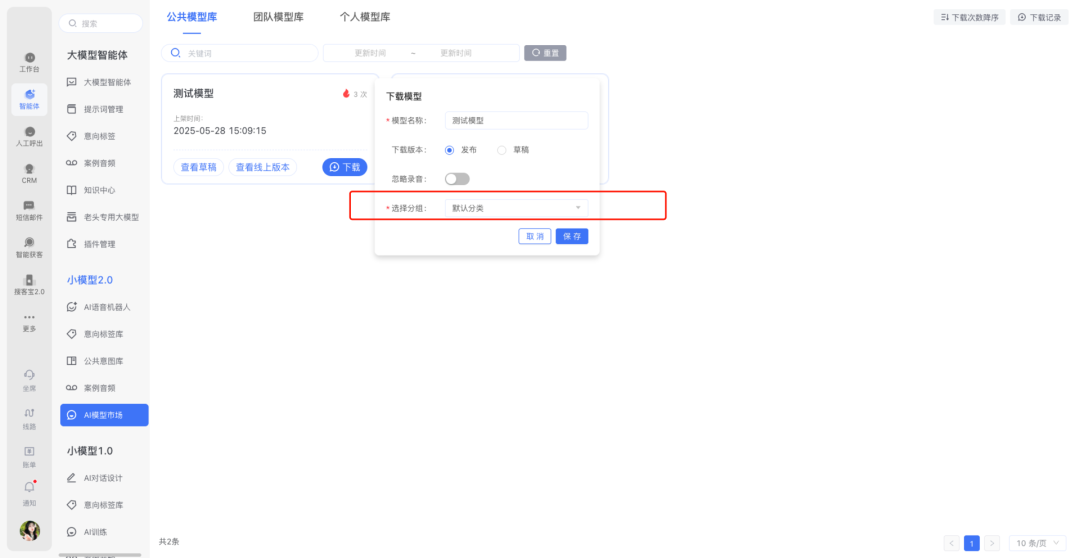
Task: Select the 短信邮件 sidebar icon
Action: click(29, 207)
